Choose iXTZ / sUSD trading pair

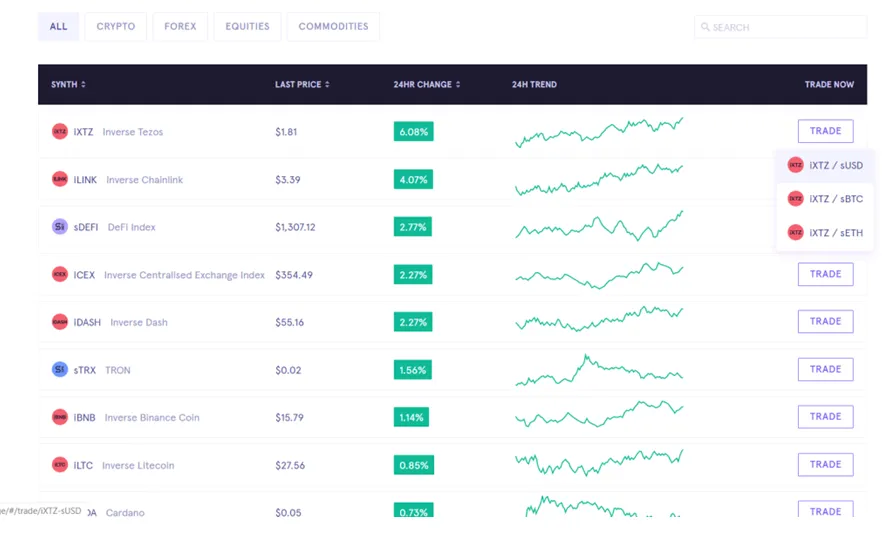825,166
